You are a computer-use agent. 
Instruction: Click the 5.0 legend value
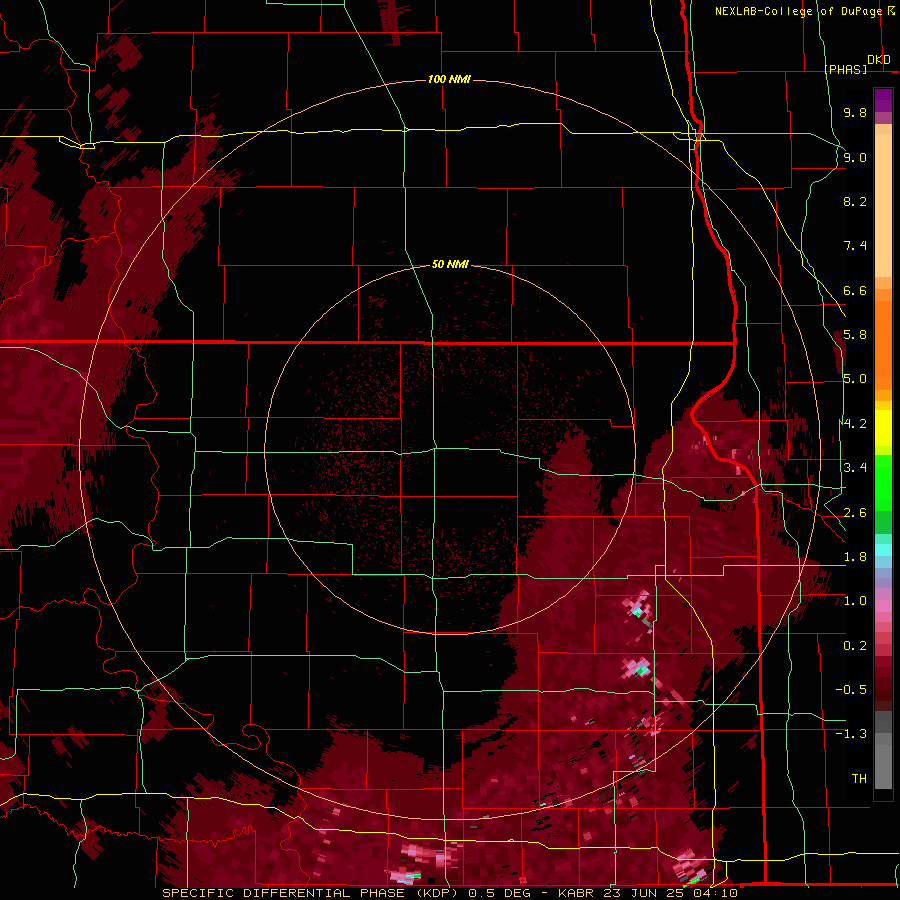point(855,379)
